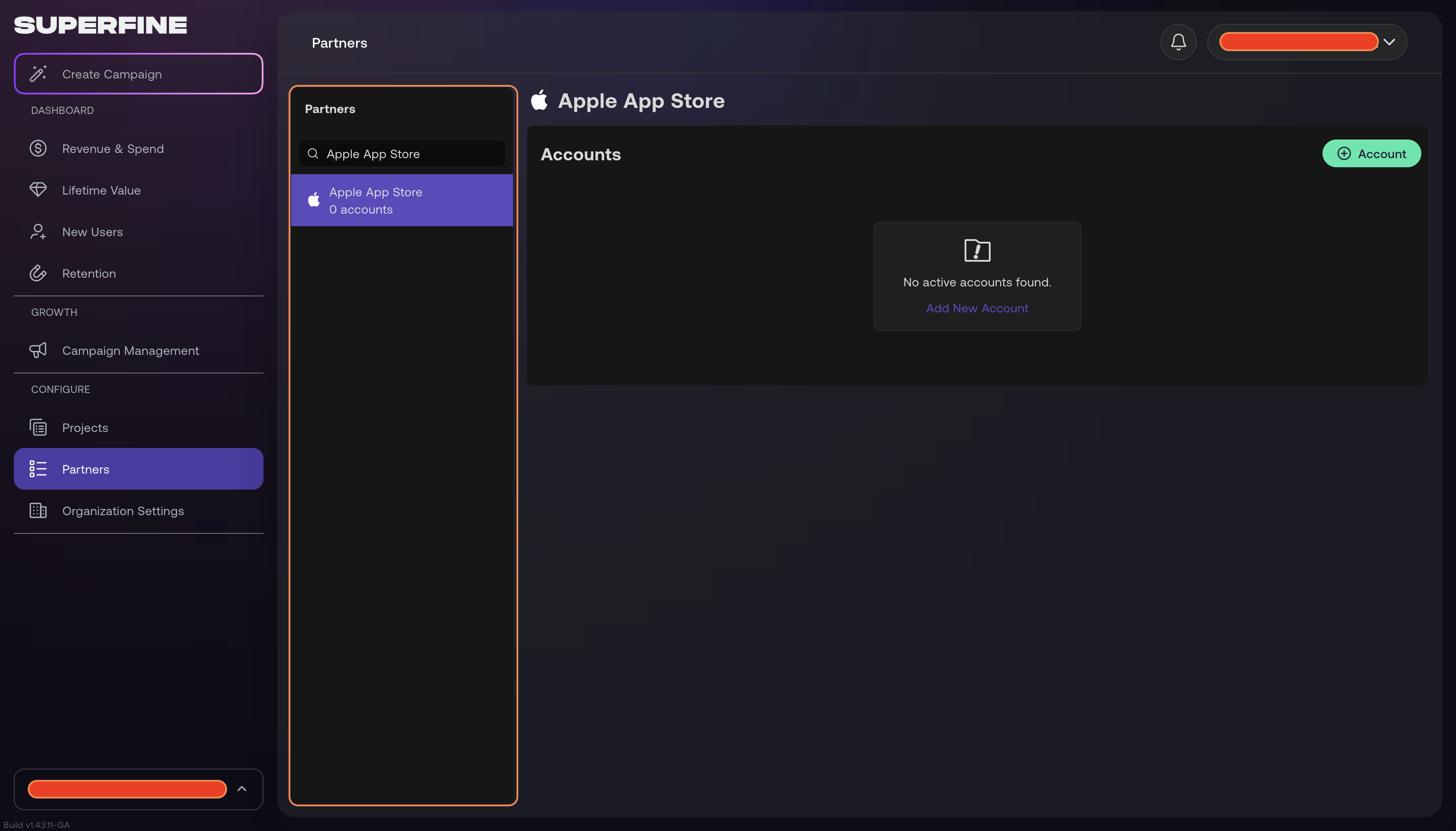Image resolution: width=1456 pixels, height=831 pixels.
Task: Click the folder warning icon in empty state
Action: pyautogui.click(x=977, y=250)
